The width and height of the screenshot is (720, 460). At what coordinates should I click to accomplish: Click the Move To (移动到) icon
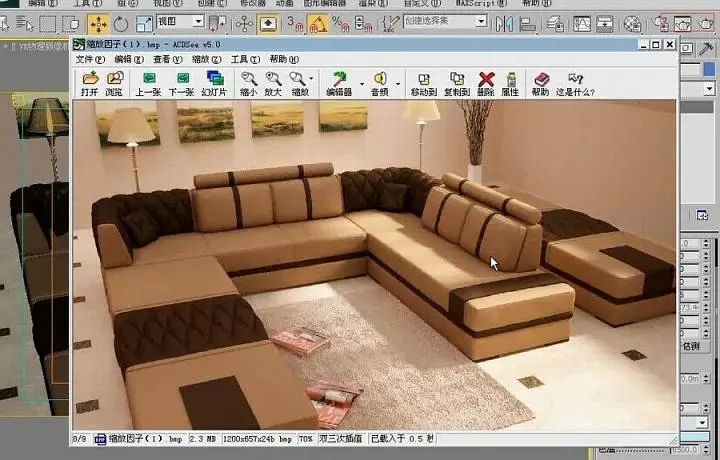point(423,83)
